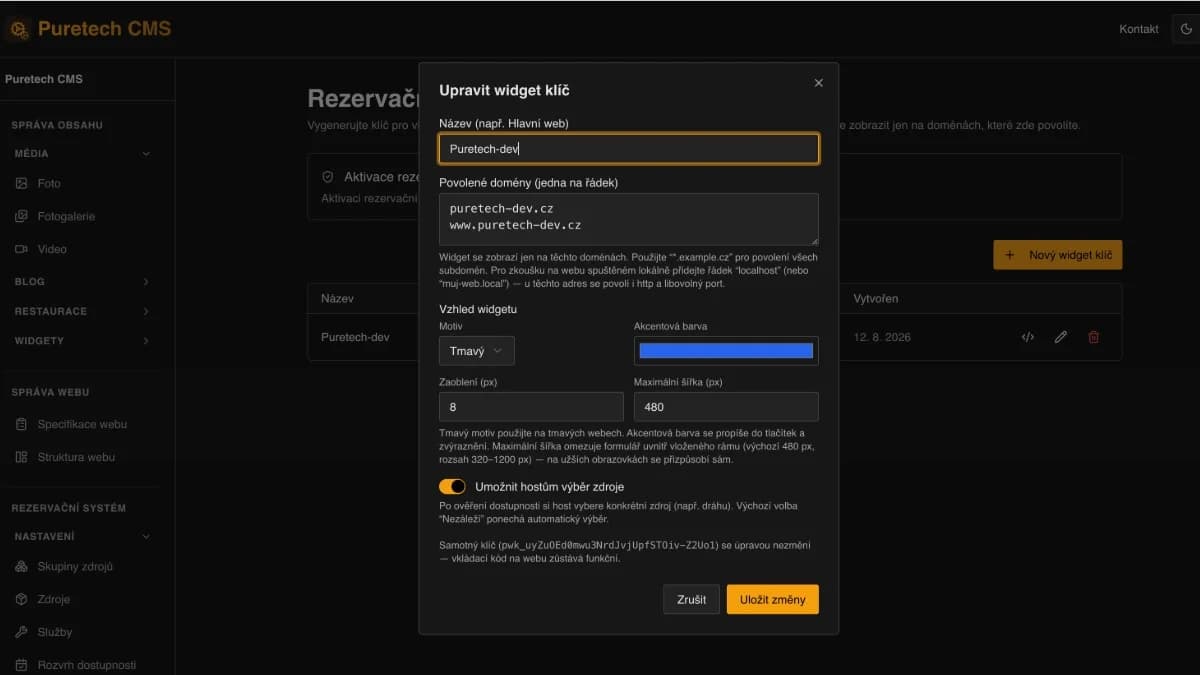The height and width of the screenshot is (675, 1200).
Task: Click the Služby wrench icon
Action: pos(21,632)
